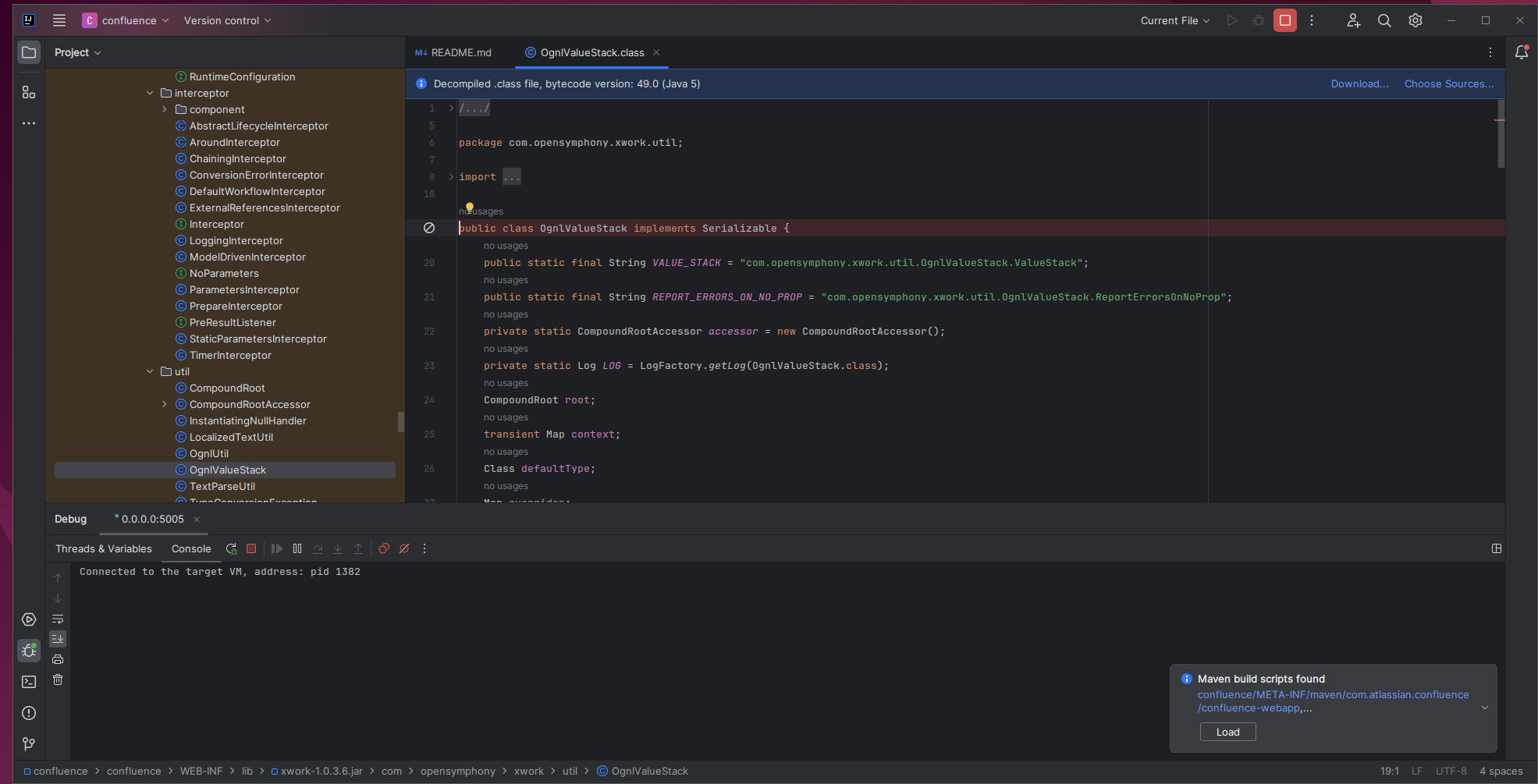1538x784 pixels.
Task: Stop debugger in Debug toolbar
Action: [x=251, y=548]
